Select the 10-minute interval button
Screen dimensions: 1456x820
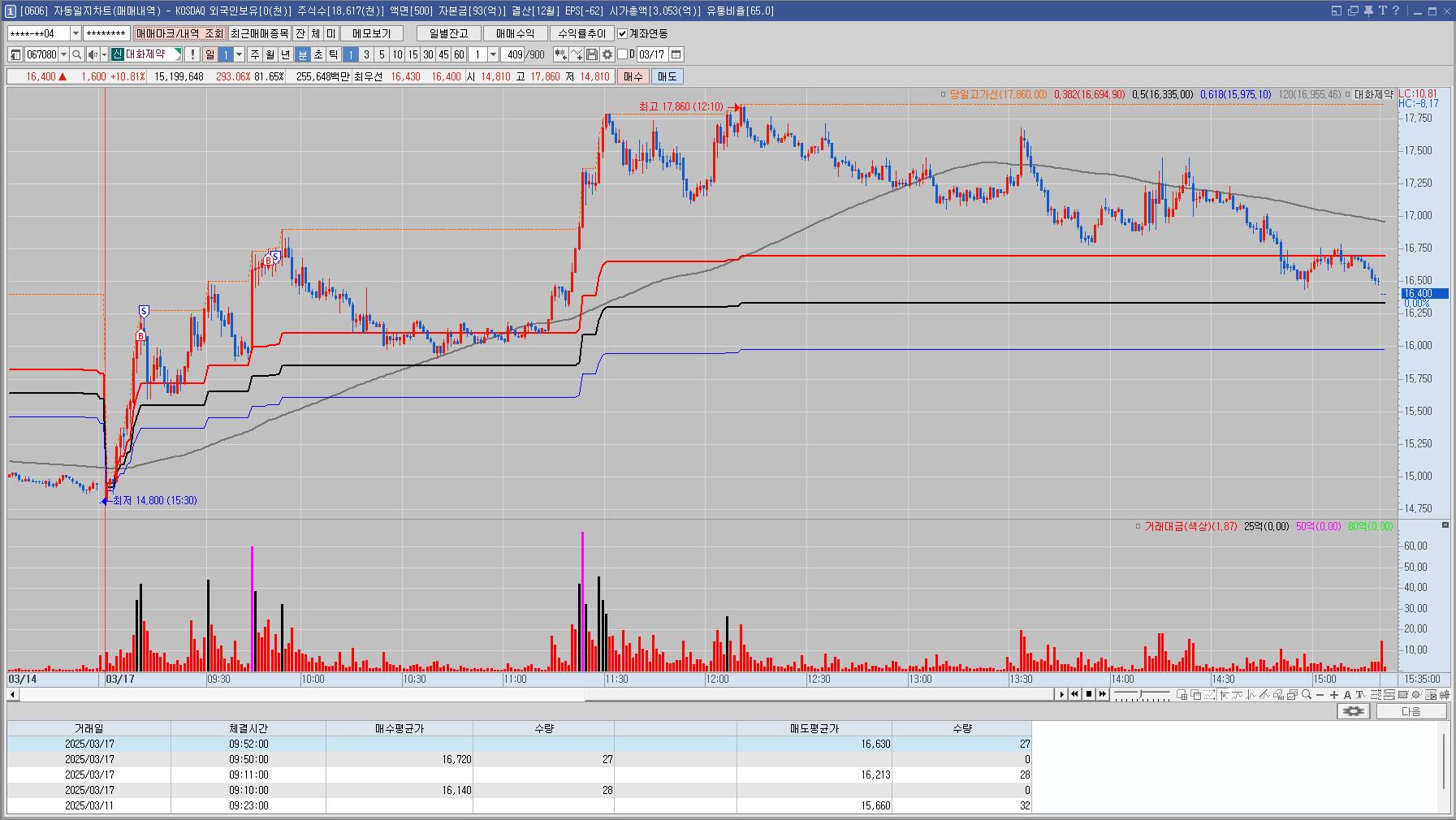point(397,54)
